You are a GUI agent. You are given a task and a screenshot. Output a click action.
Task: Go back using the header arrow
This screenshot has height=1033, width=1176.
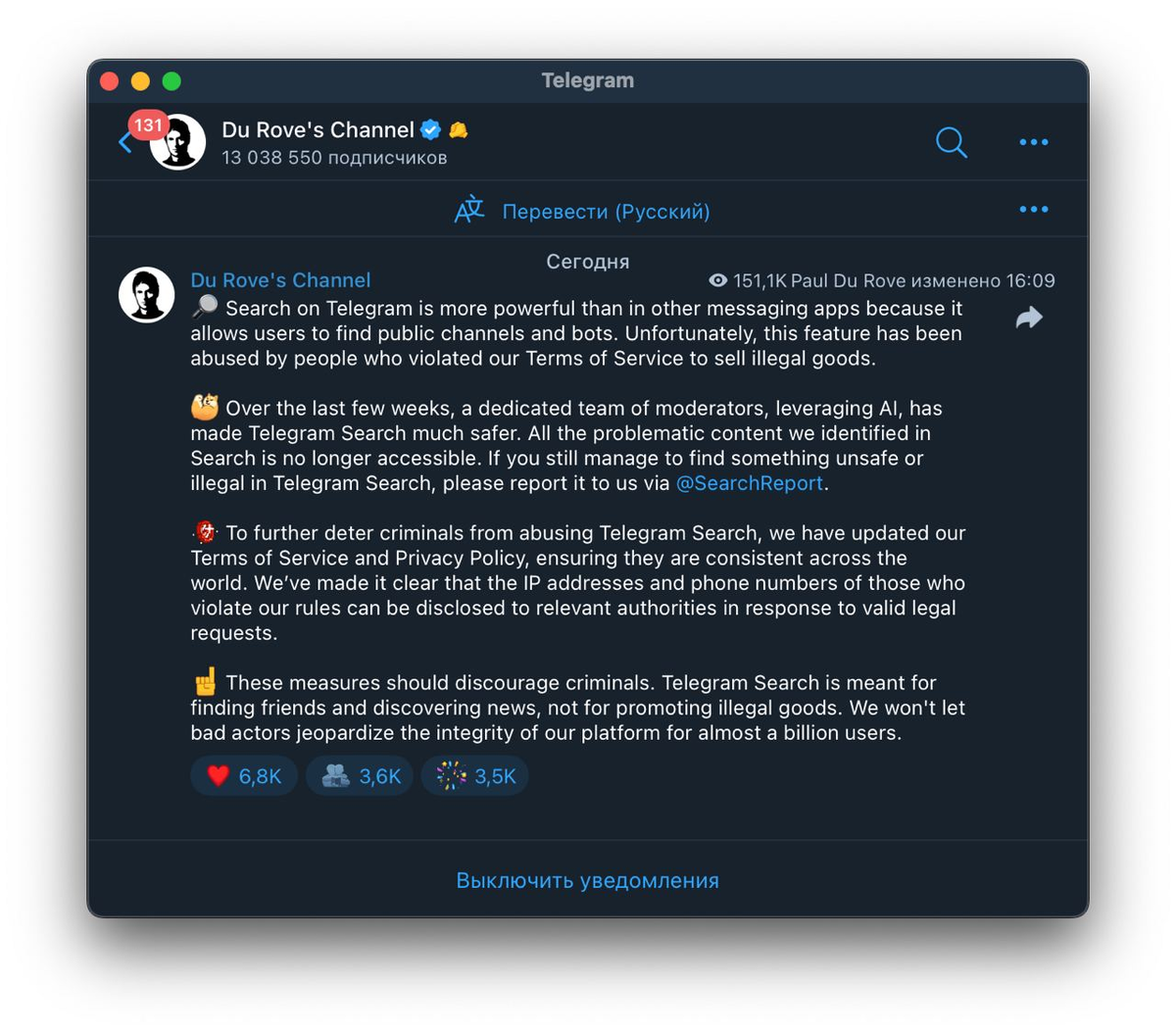[x=124, y=143]
